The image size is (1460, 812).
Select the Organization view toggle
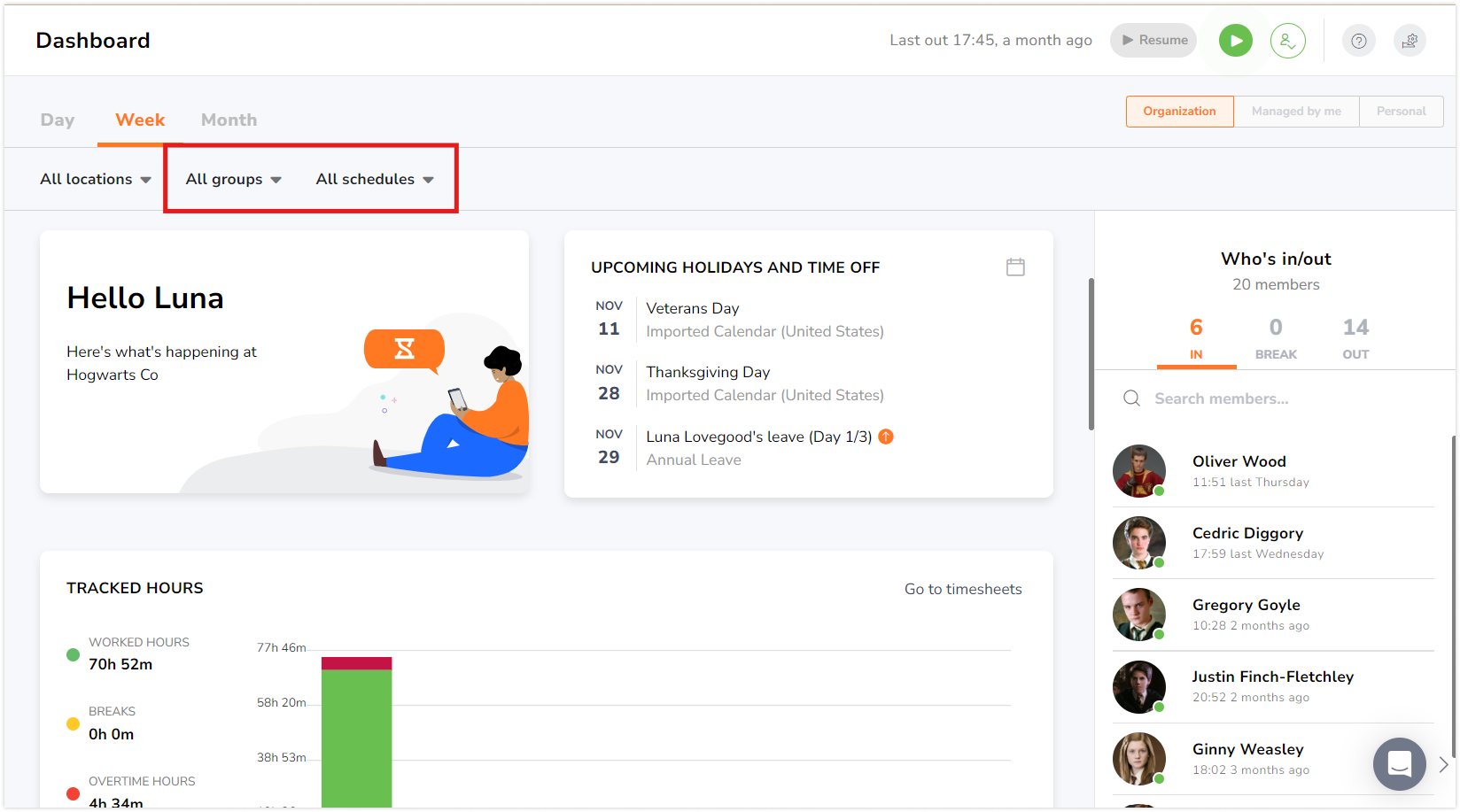pos(1179,112)
